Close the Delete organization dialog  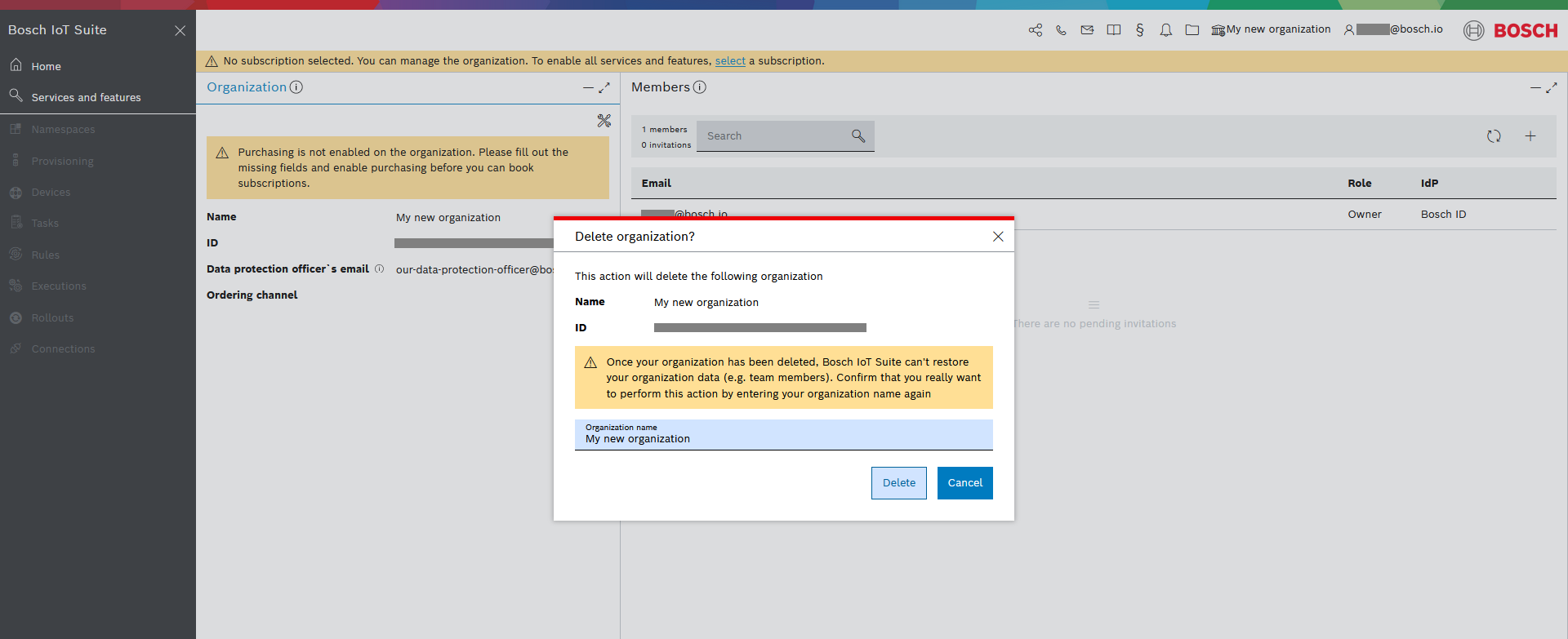998,237
